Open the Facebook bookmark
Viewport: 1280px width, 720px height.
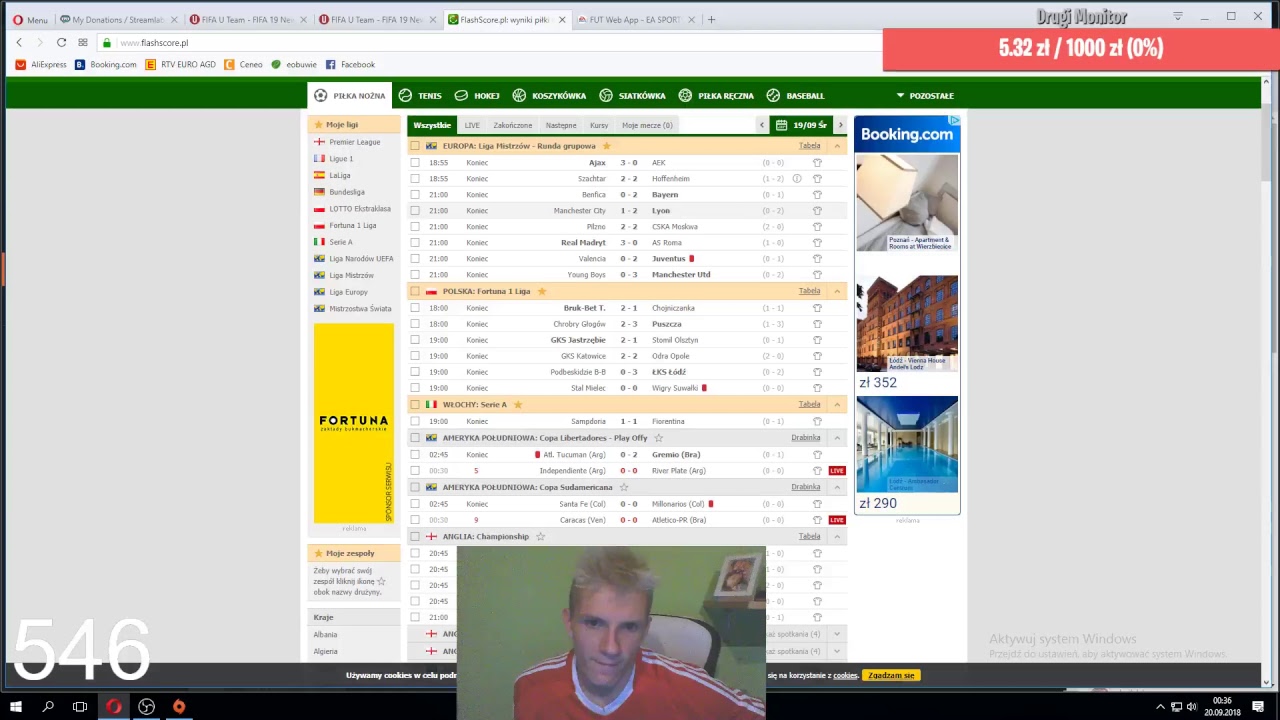[x=351, y=65]
